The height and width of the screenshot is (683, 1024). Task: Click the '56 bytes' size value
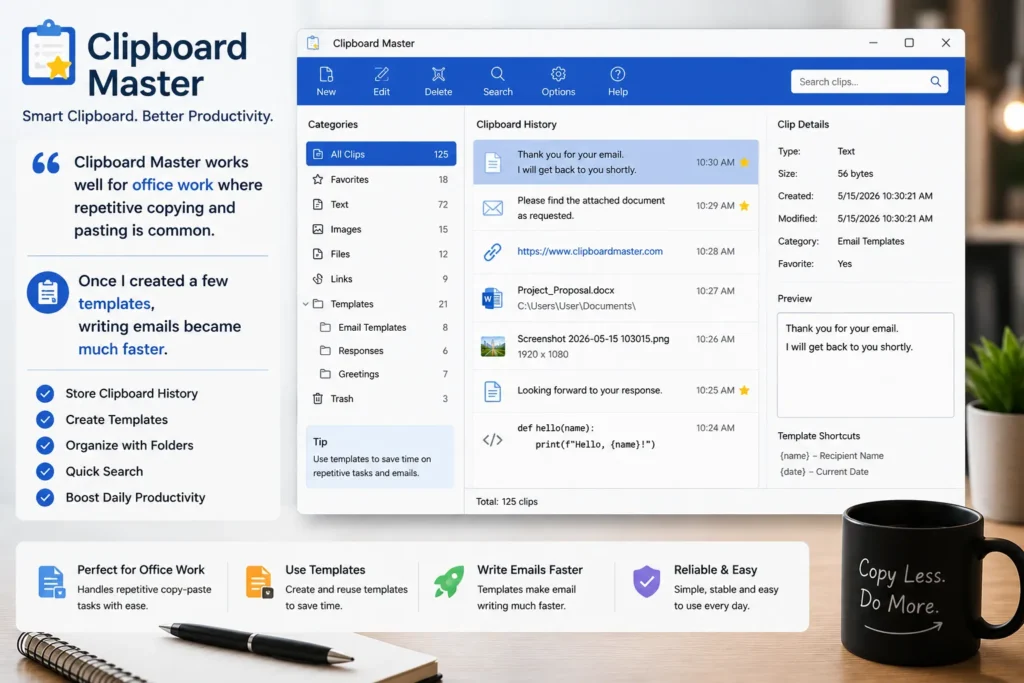coord(855,174)
